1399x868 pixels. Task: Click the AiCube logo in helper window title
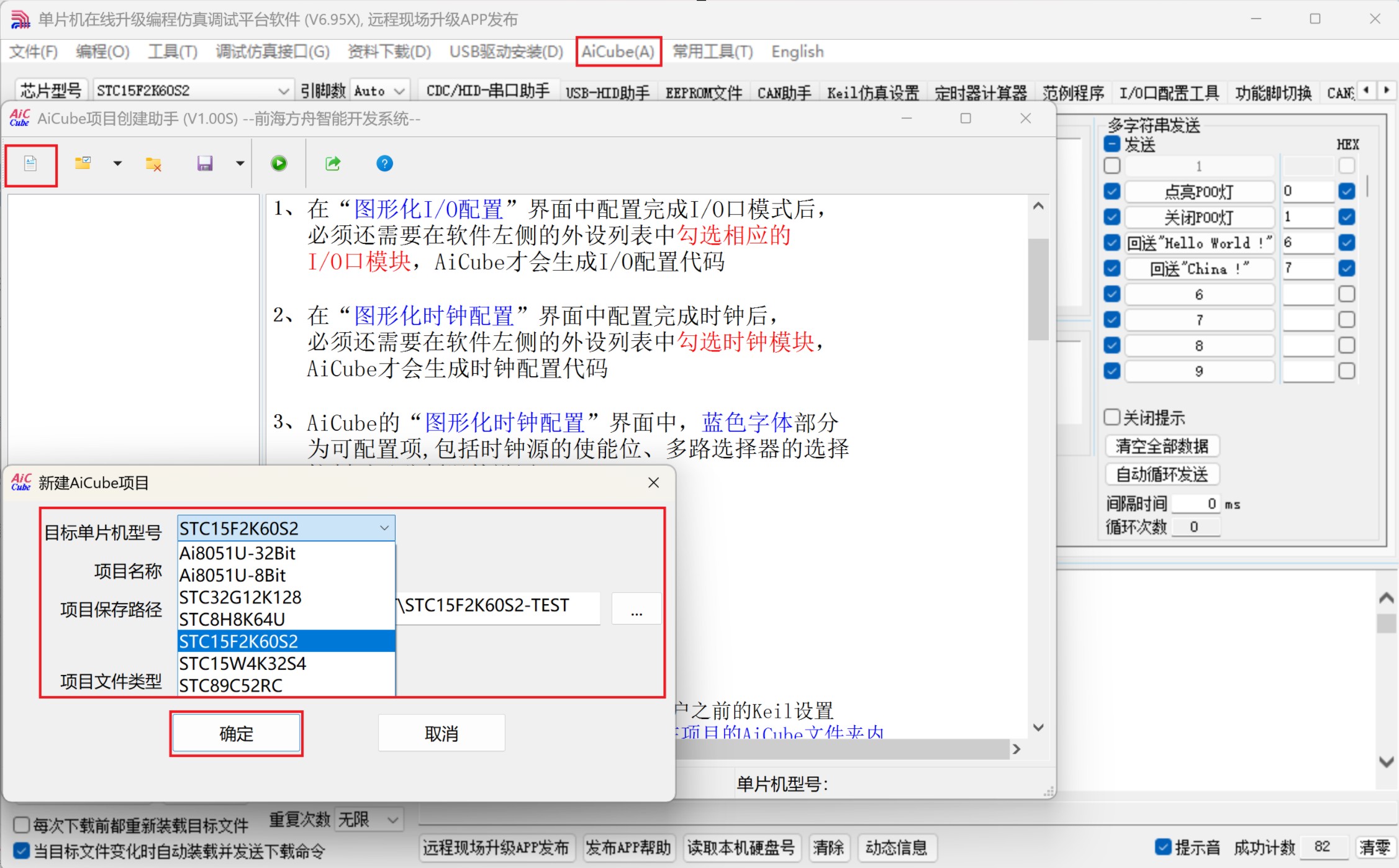tap(20, 118)
